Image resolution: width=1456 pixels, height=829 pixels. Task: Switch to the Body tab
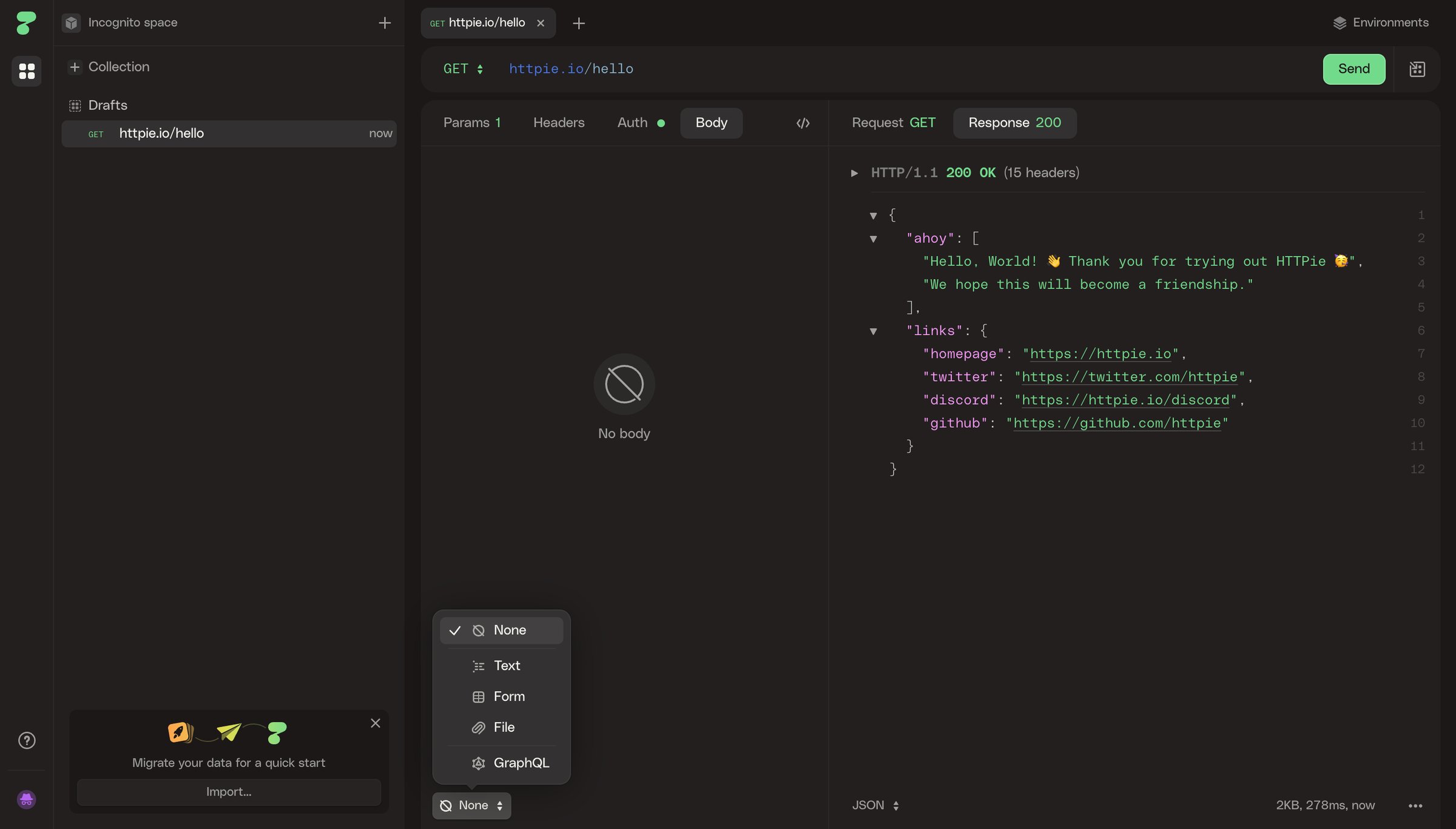tap(712, 123)
